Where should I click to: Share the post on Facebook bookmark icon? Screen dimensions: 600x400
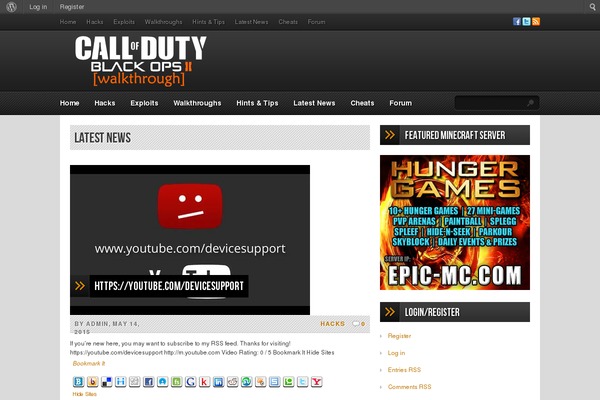coord(148,382)
